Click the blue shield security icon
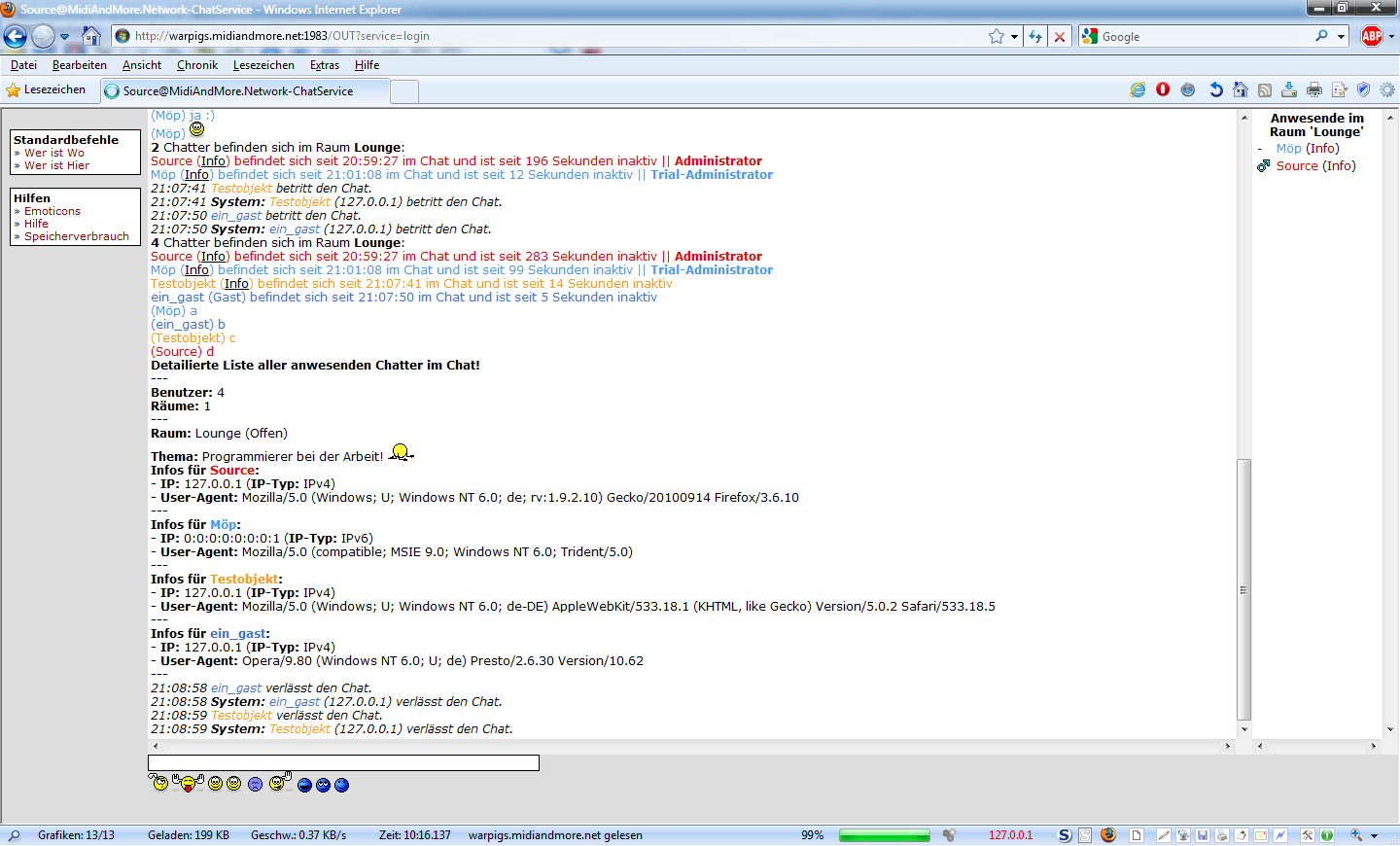The height and width of the screenshot is (846, 1400). coord(1363,89)
